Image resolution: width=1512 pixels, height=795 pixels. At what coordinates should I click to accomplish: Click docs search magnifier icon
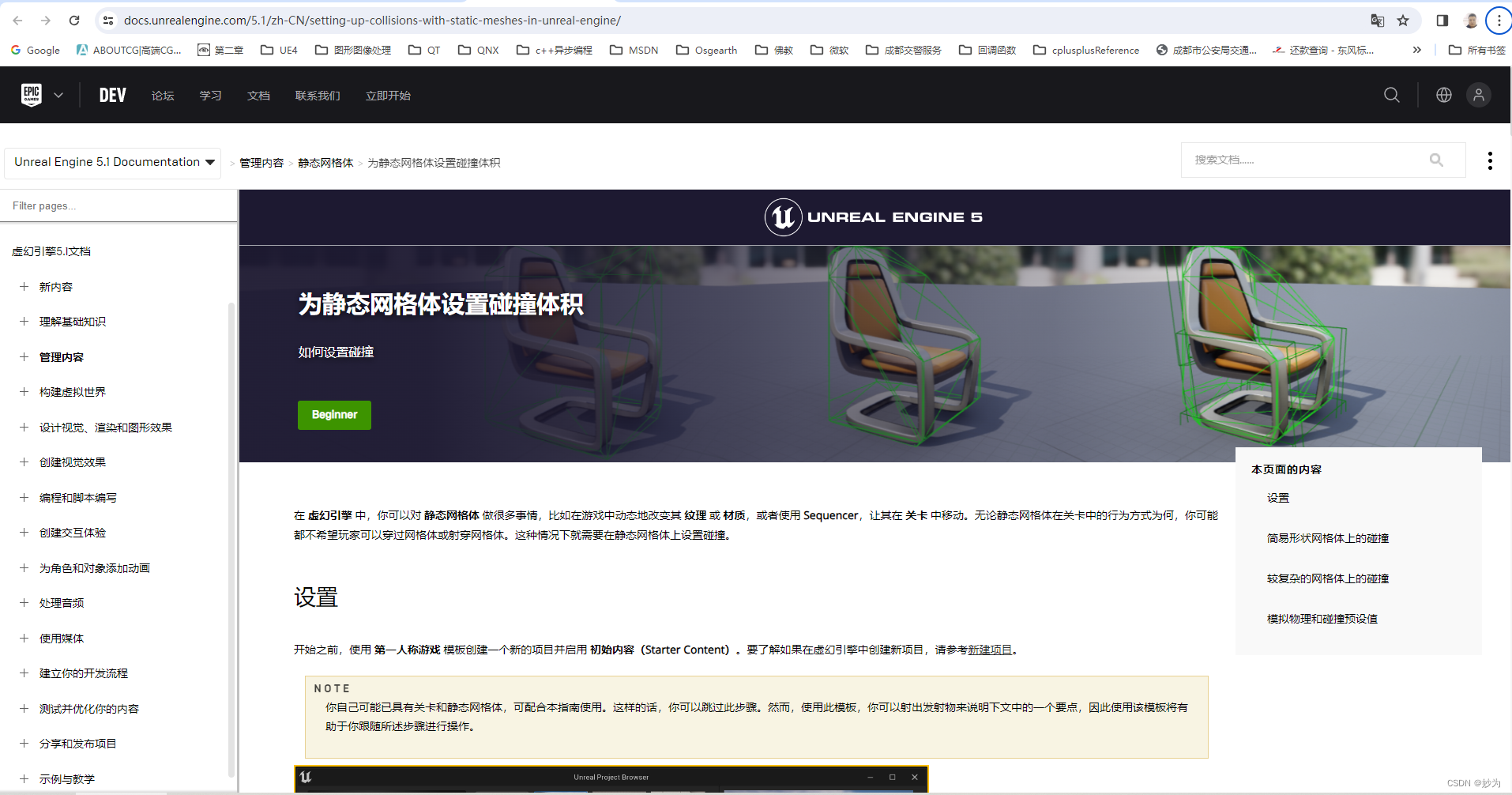(x=1436, y=160)
